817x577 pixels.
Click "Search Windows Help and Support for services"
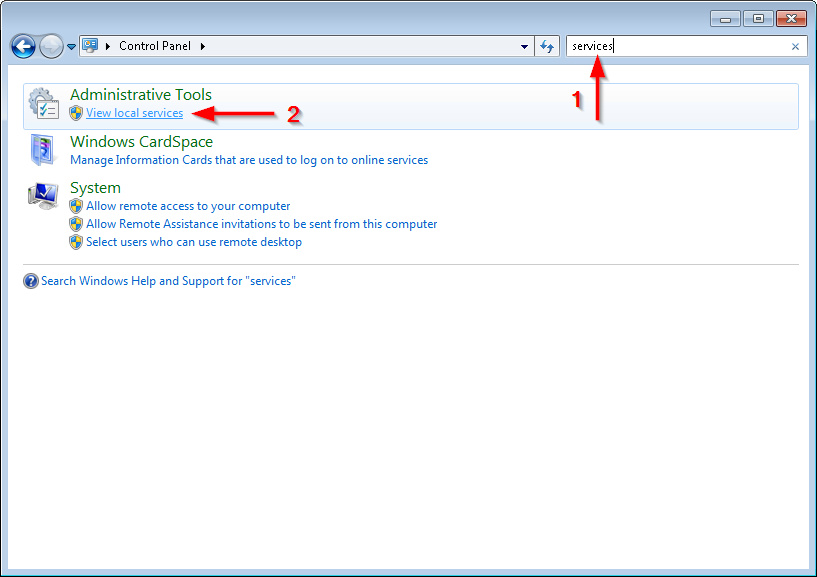click(x=168, y=280)
